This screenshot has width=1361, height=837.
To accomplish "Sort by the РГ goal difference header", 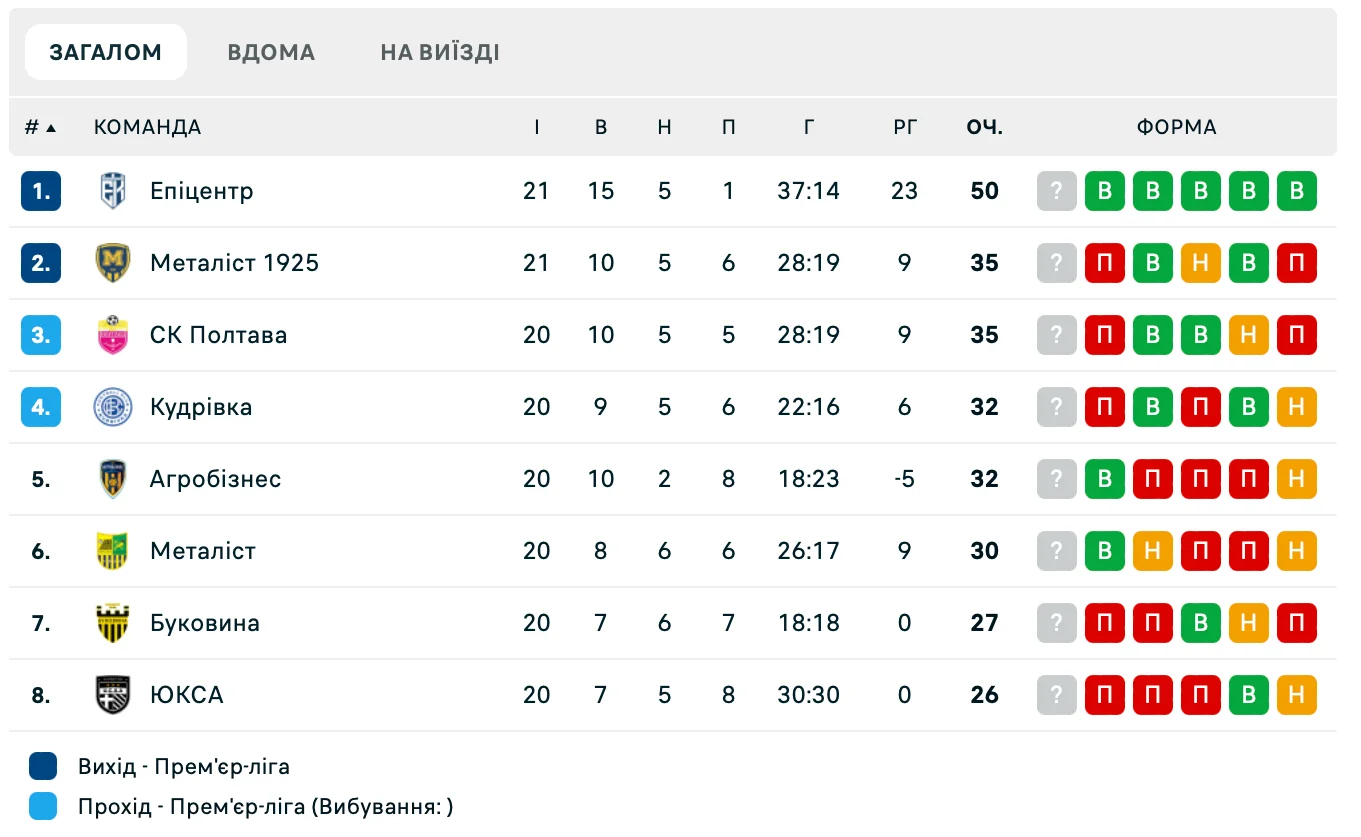I will click(x=905, y=128).
